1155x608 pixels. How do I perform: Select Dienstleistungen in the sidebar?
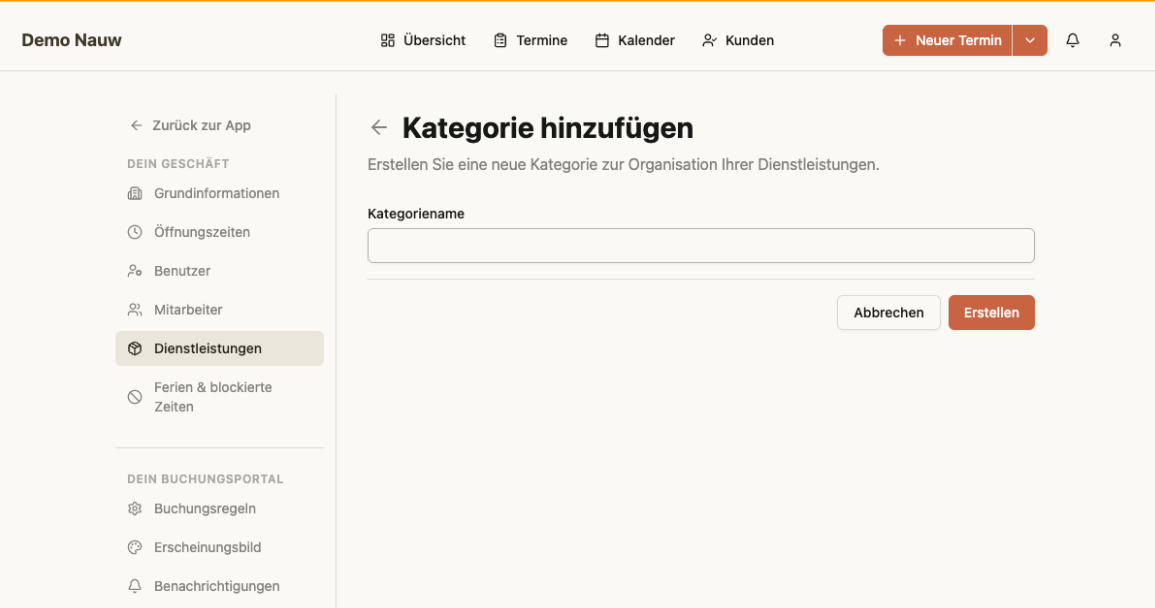coord(220,349)
